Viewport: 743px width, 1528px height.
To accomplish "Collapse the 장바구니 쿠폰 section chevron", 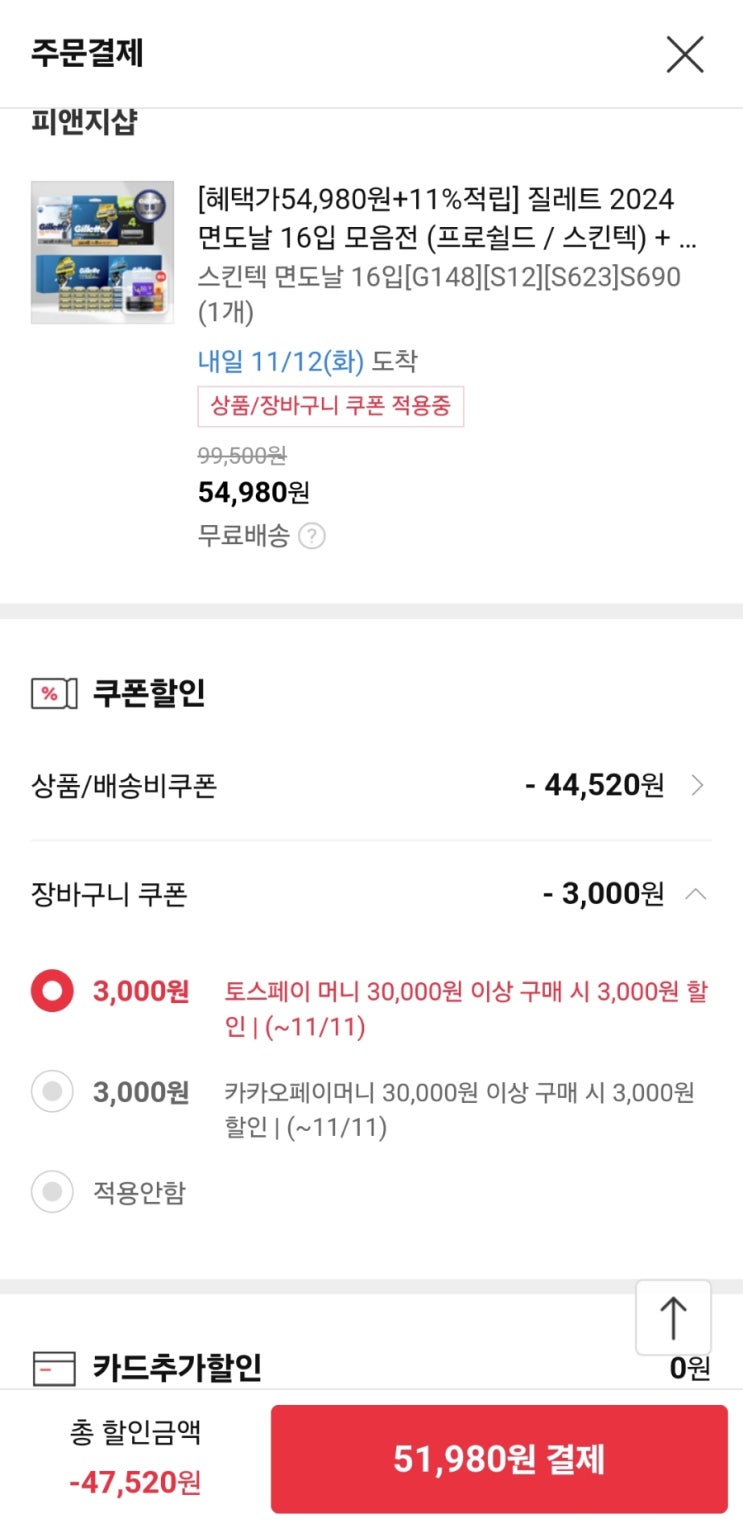I will coord(696,894).
